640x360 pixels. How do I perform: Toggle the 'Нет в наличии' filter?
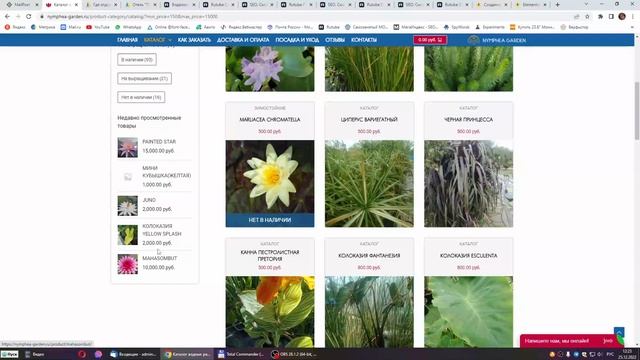click(141, 97)
